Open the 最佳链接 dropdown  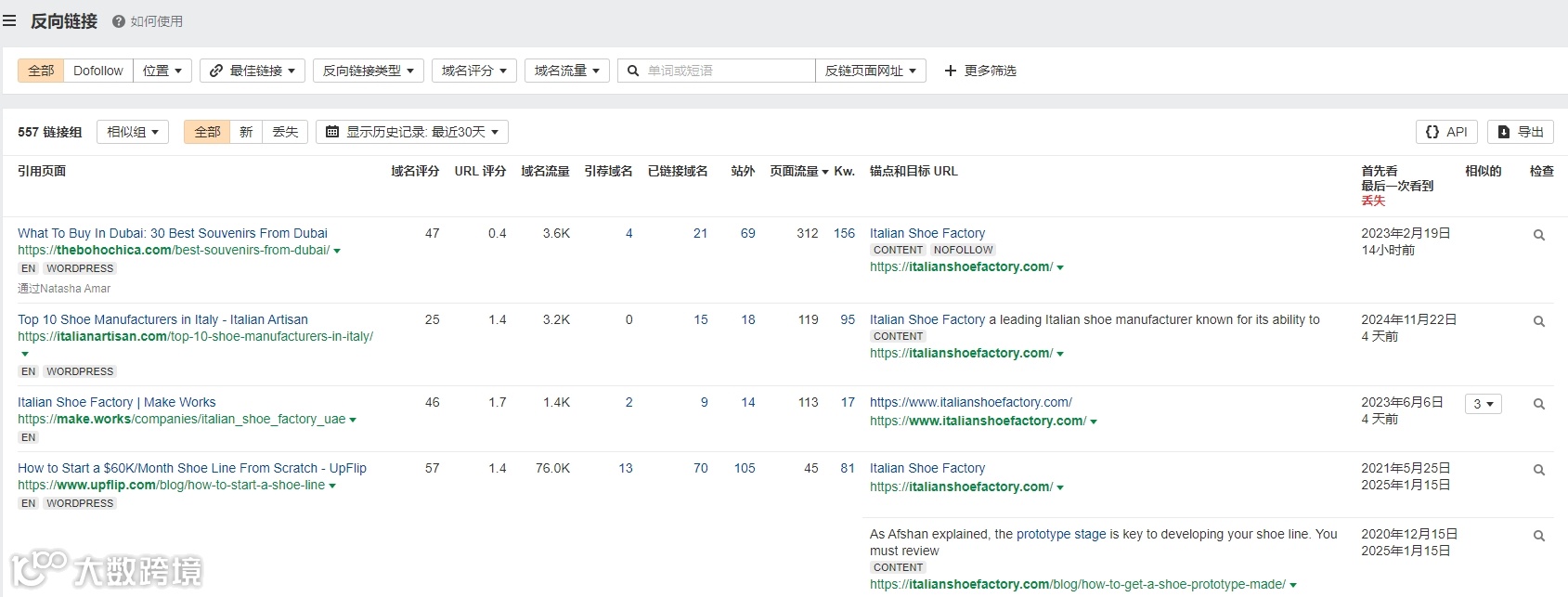click(253, 71)
